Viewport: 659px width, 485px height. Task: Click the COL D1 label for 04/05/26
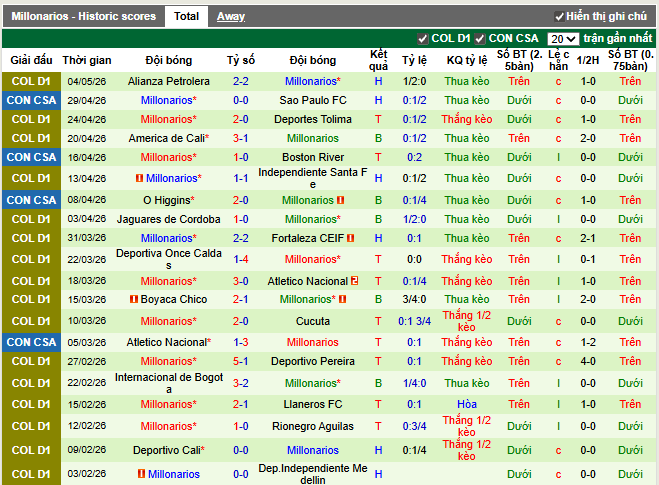(32, 81)
